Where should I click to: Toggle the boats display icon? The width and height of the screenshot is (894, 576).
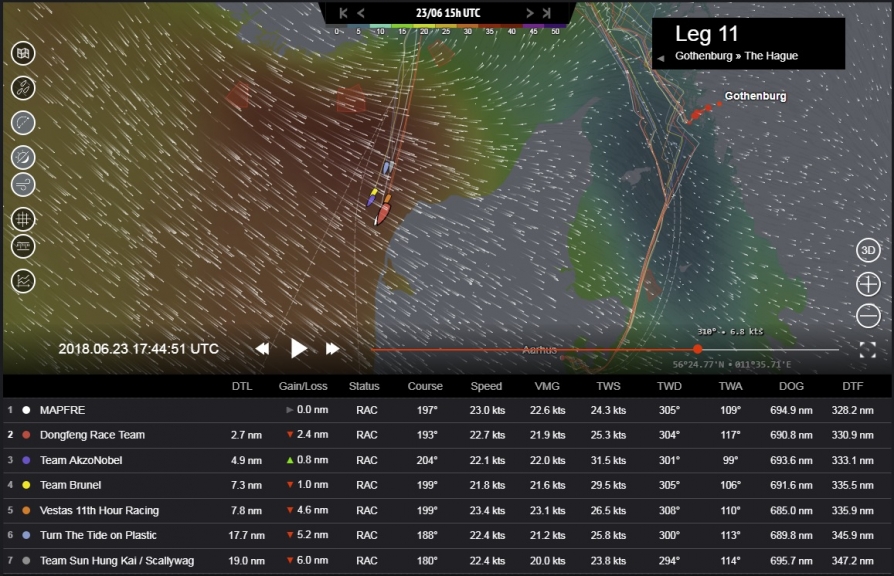[23, 88]
